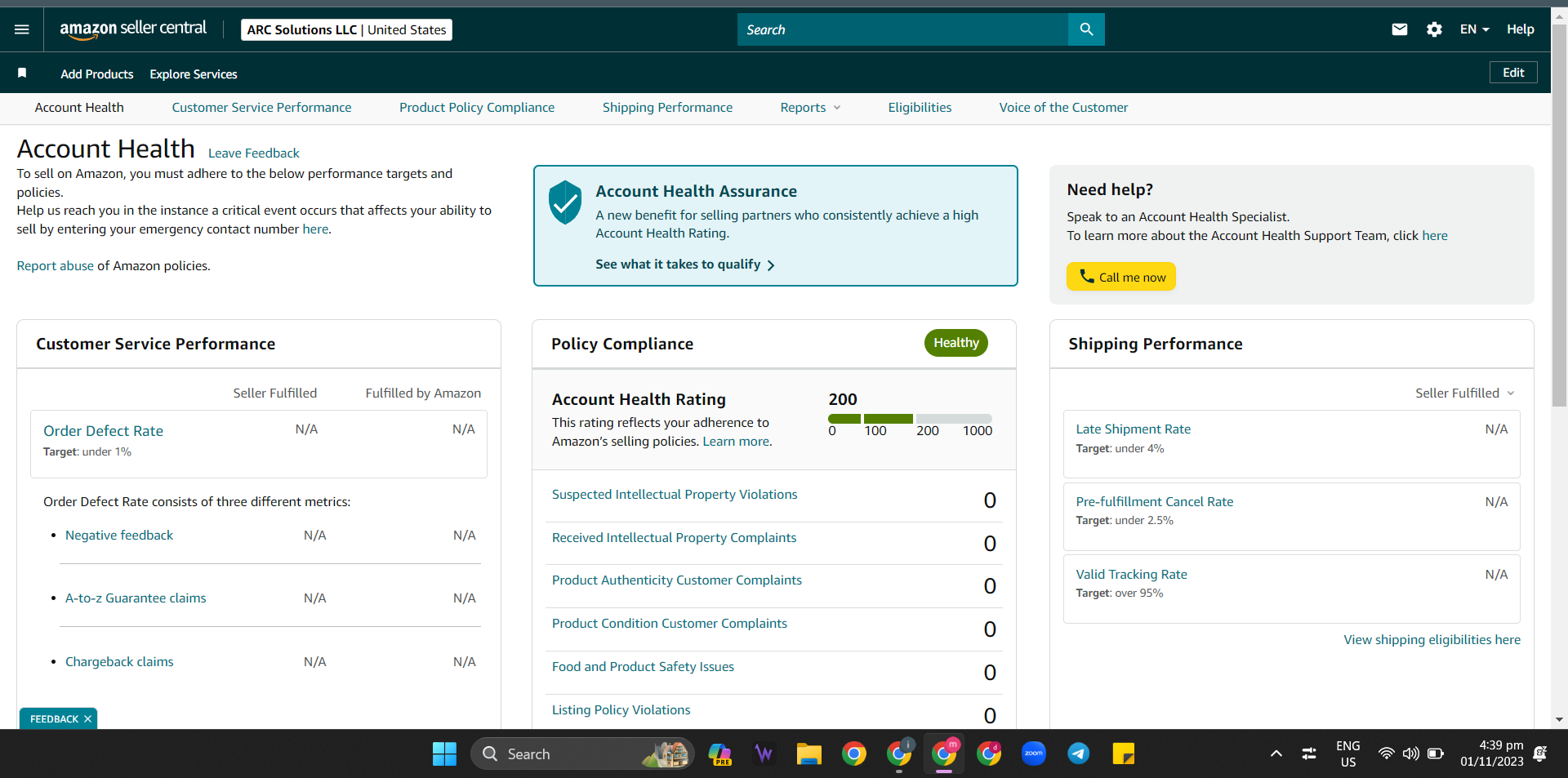The image size is (1568, 778).
Task: Open the settings gear icon
Action: [1434, 29]
